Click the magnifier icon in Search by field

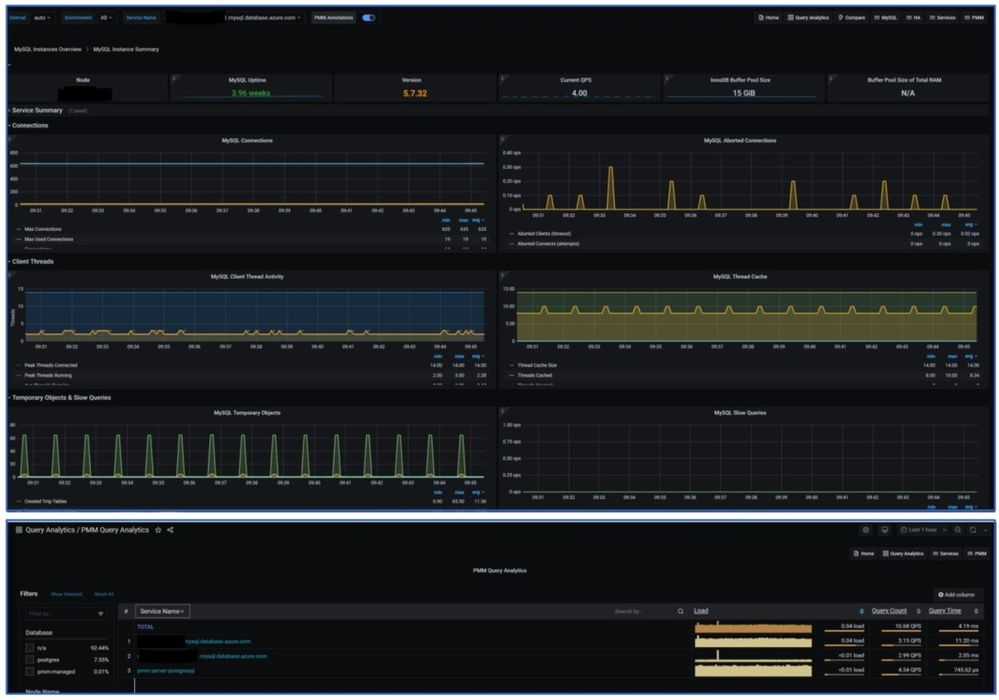680,611
